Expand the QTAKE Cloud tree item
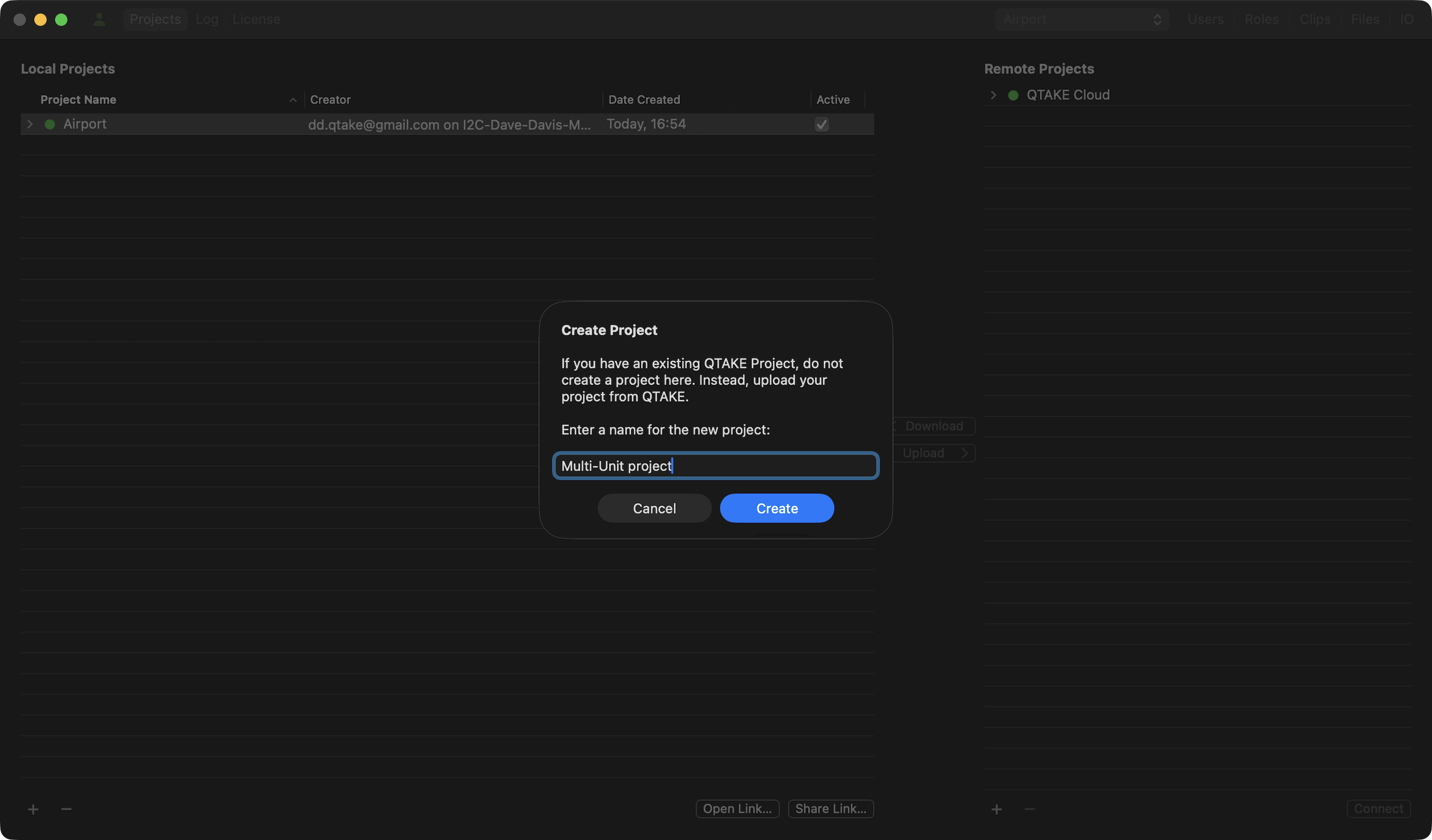The image size is (1432, 840). [993, 96]
